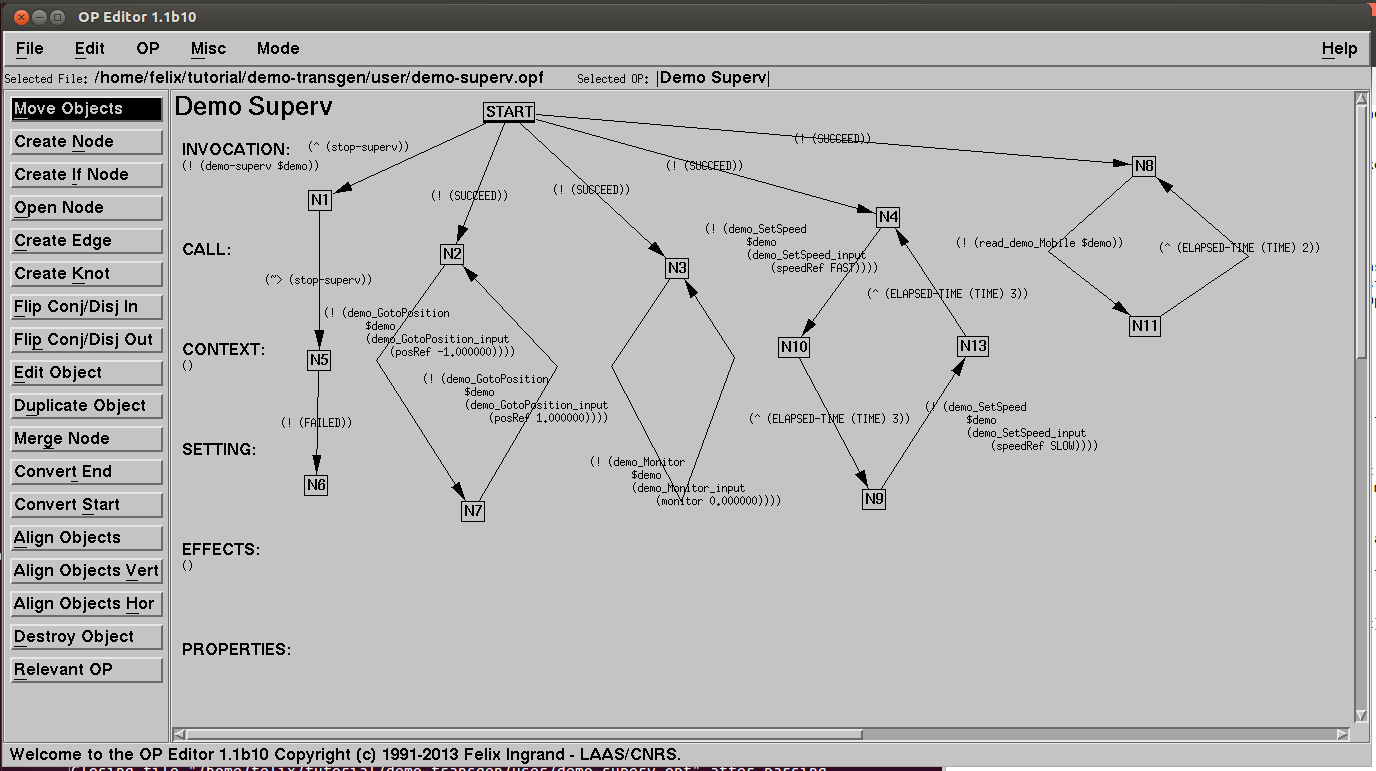This screenshot has width=1376, height=771.
Task: Click the (! (FAILED)) edge label
Action: tap(316, 423)
